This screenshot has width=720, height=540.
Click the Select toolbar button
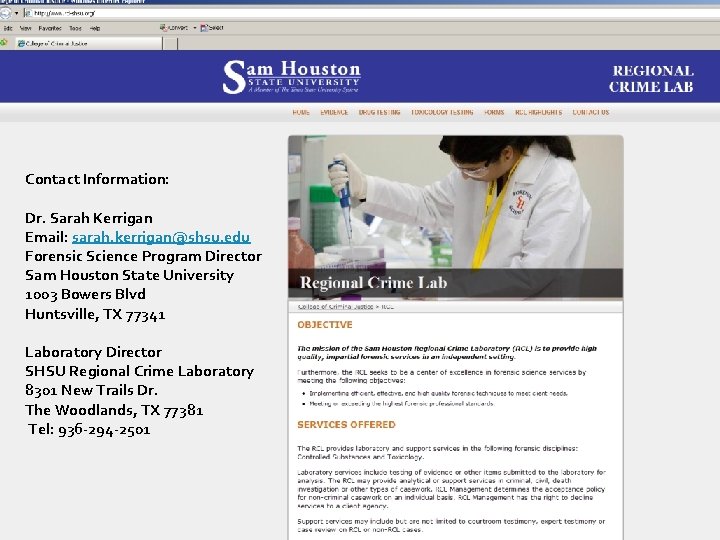[212, 28]
